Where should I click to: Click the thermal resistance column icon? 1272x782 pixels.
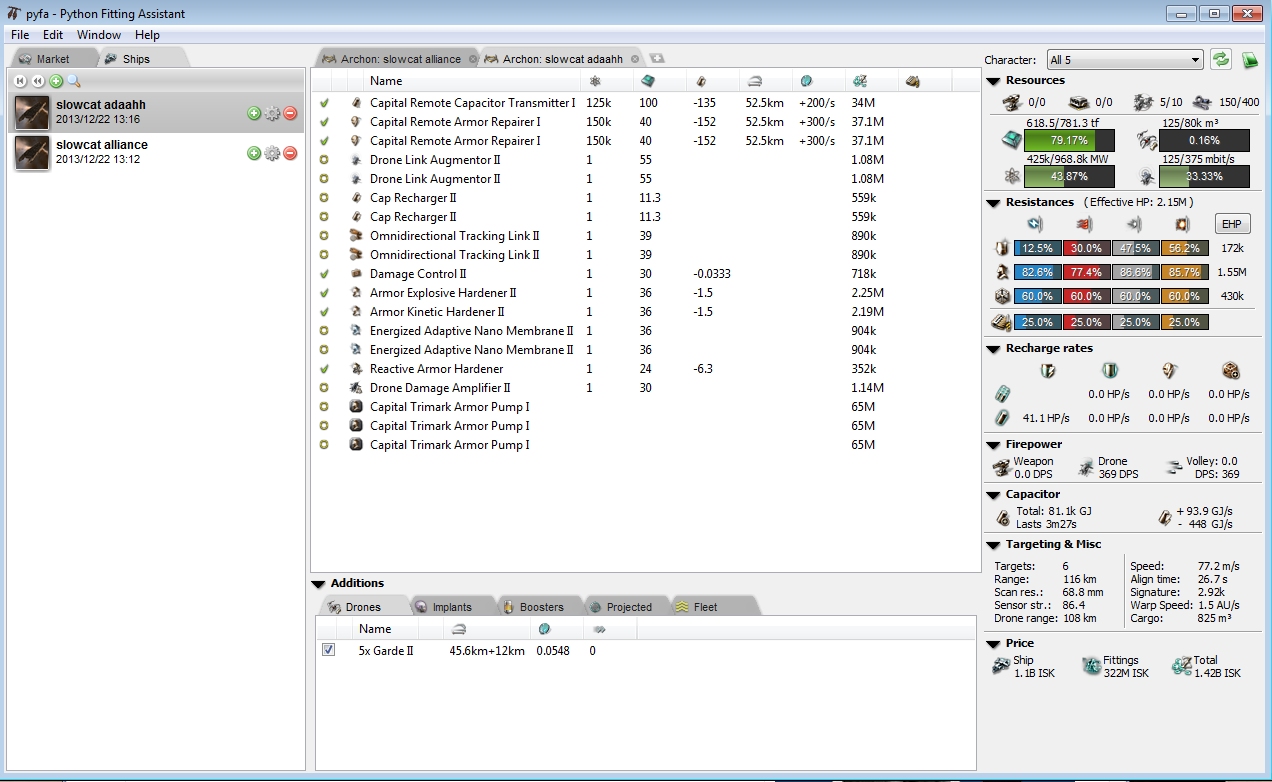point(1084,224)
